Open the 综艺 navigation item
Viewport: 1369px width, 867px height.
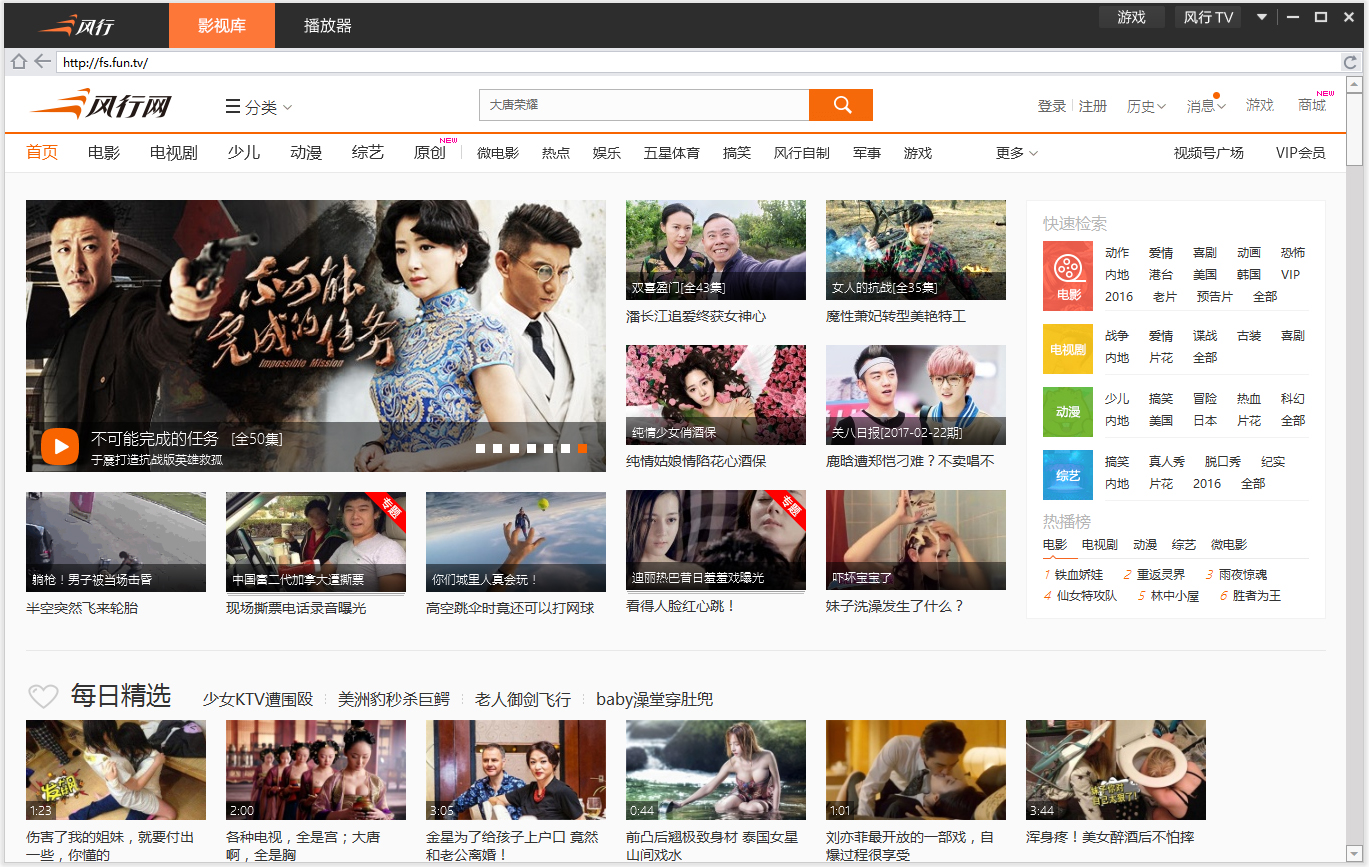point(368,153)
